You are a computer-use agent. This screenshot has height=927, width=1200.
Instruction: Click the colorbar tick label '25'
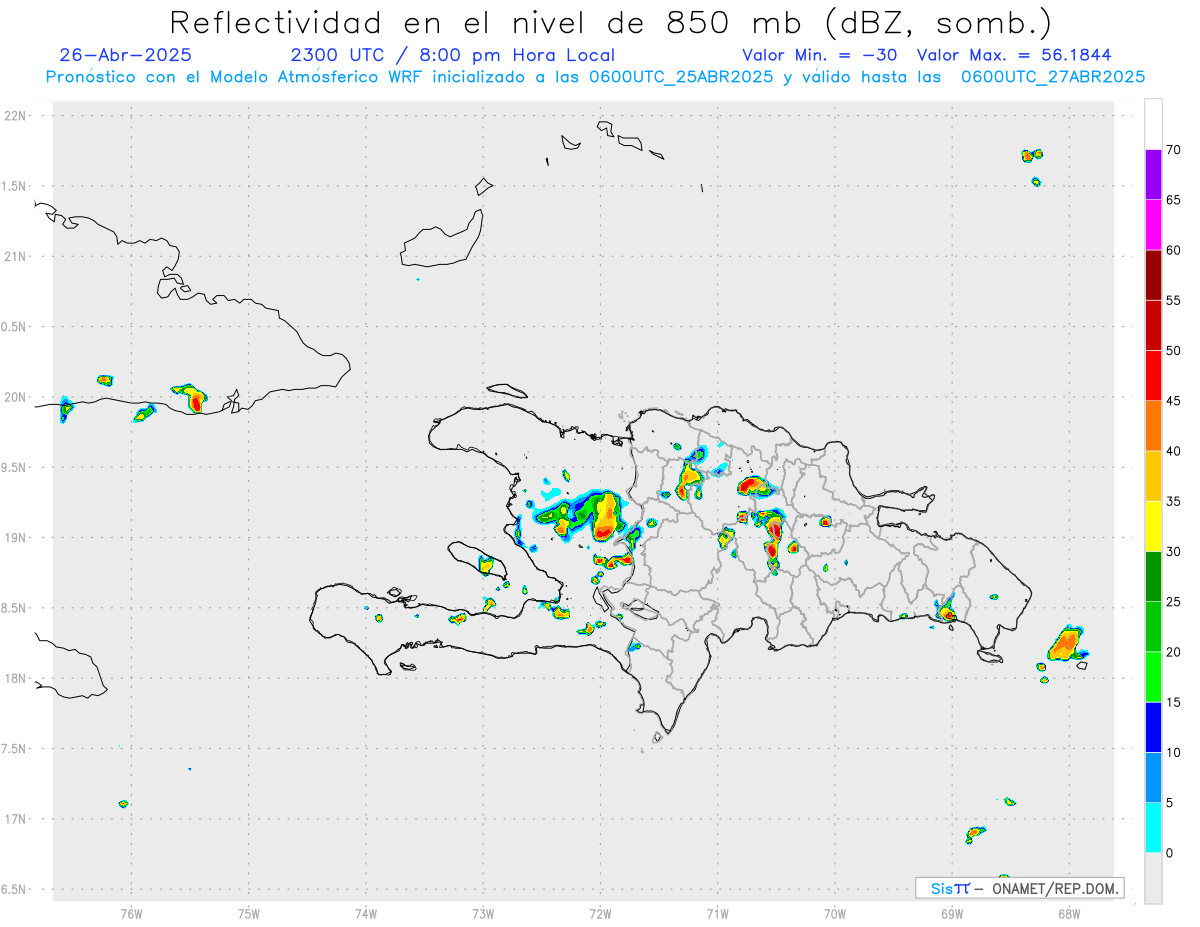click(1173, 602)
